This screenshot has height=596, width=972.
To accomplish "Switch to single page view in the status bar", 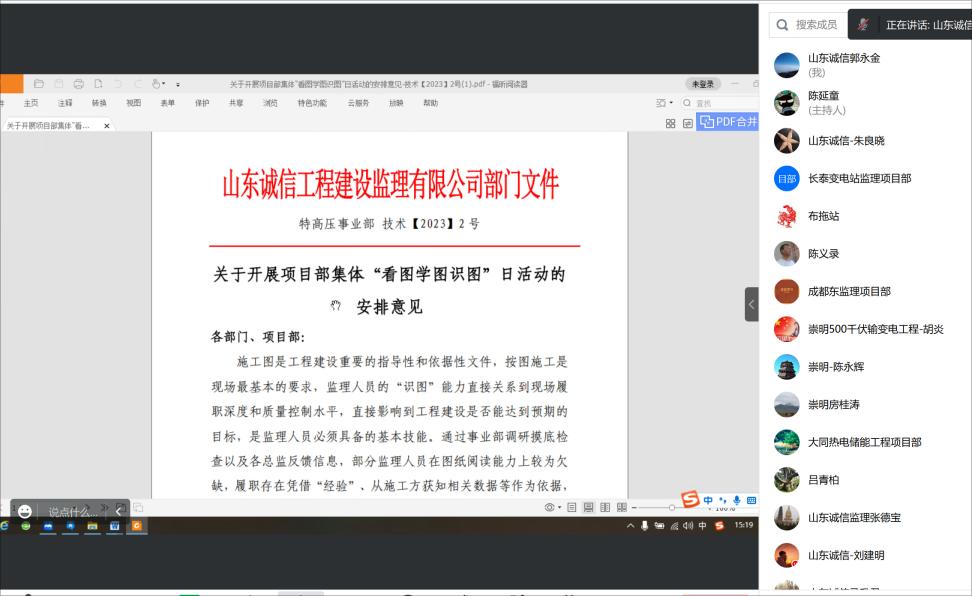I will pos(570,505).
